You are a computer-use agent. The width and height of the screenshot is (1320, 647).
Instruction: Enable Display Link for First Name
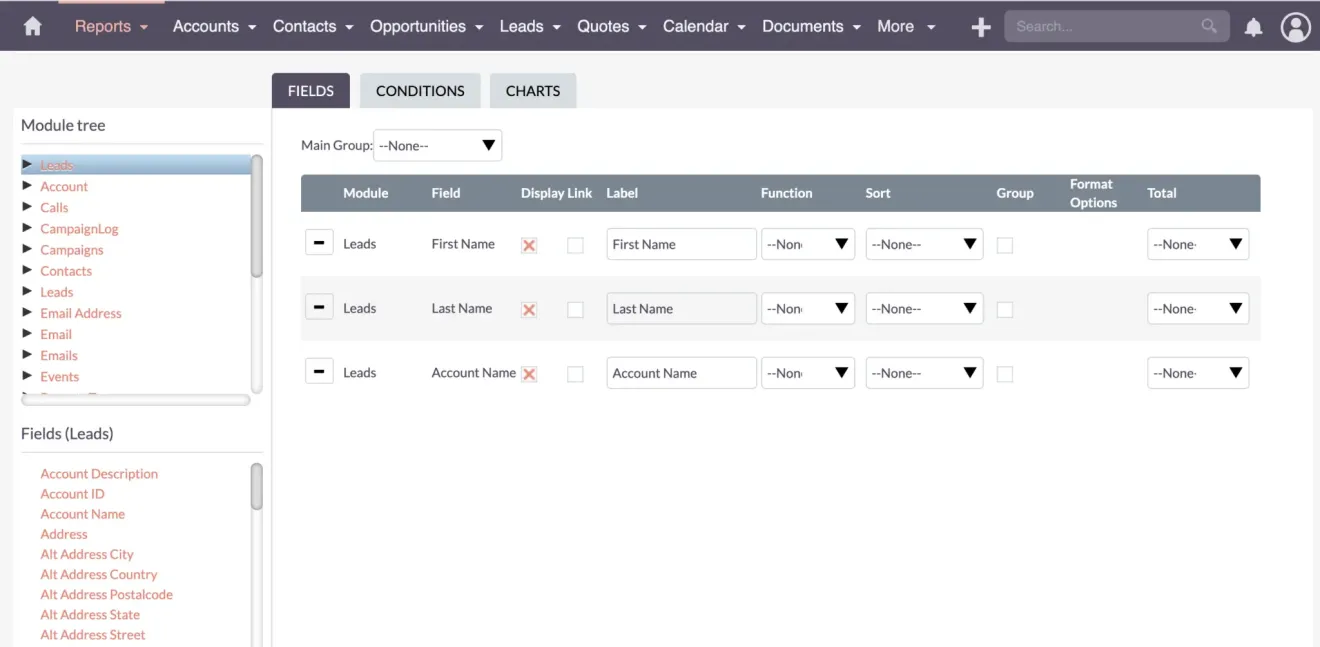575,245
